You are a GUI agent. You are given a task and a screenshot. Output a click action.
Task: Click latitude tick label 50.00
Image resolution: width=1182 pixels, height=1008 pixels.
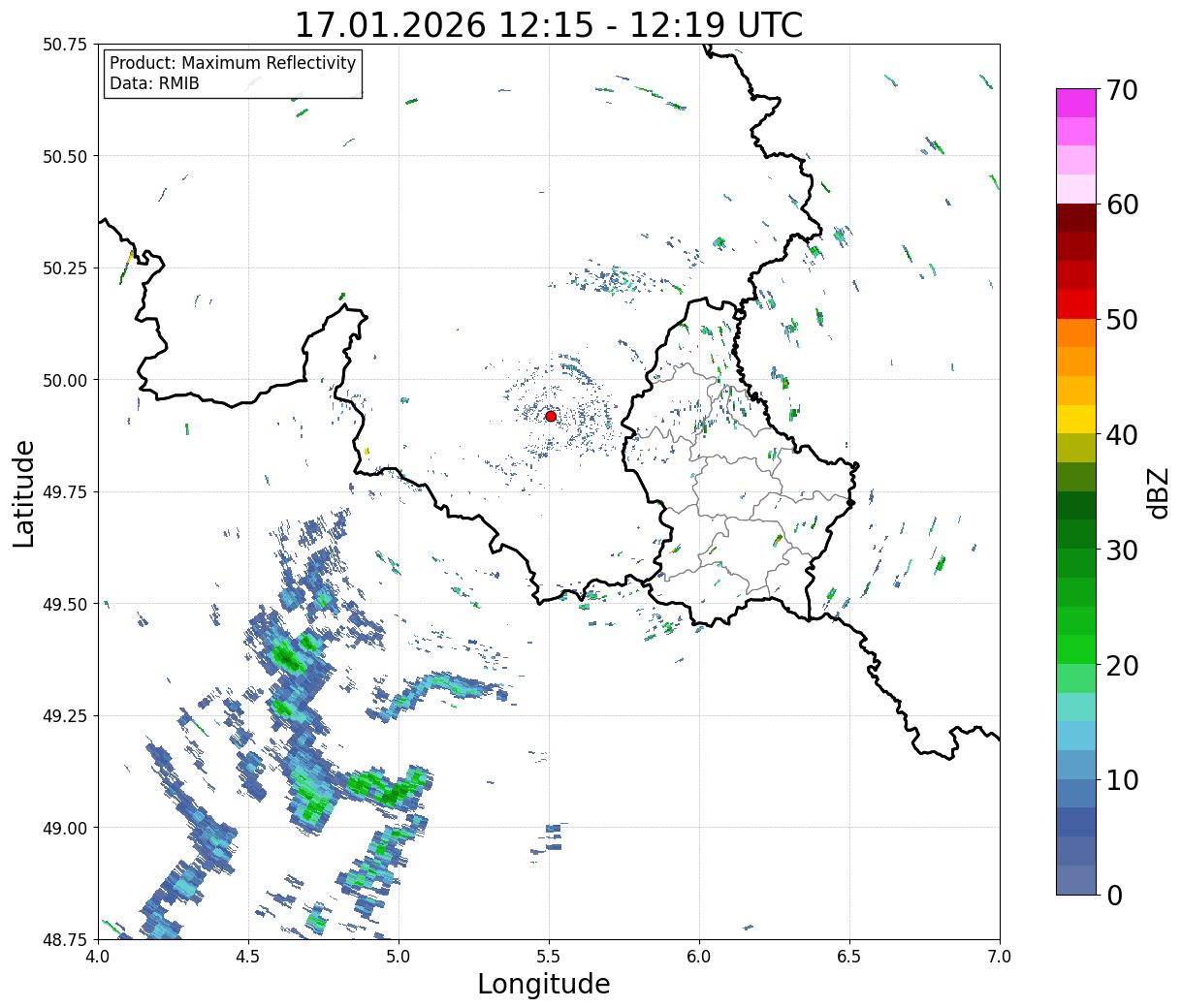(x=65, y=380)
